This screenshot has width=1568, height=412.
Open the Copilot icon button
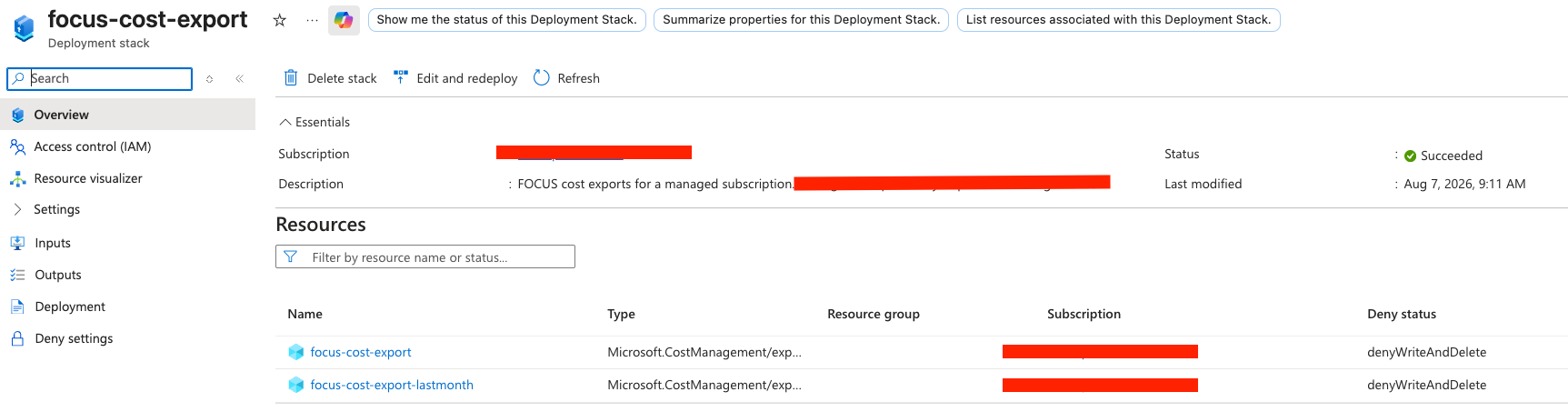tap(344, 20)
